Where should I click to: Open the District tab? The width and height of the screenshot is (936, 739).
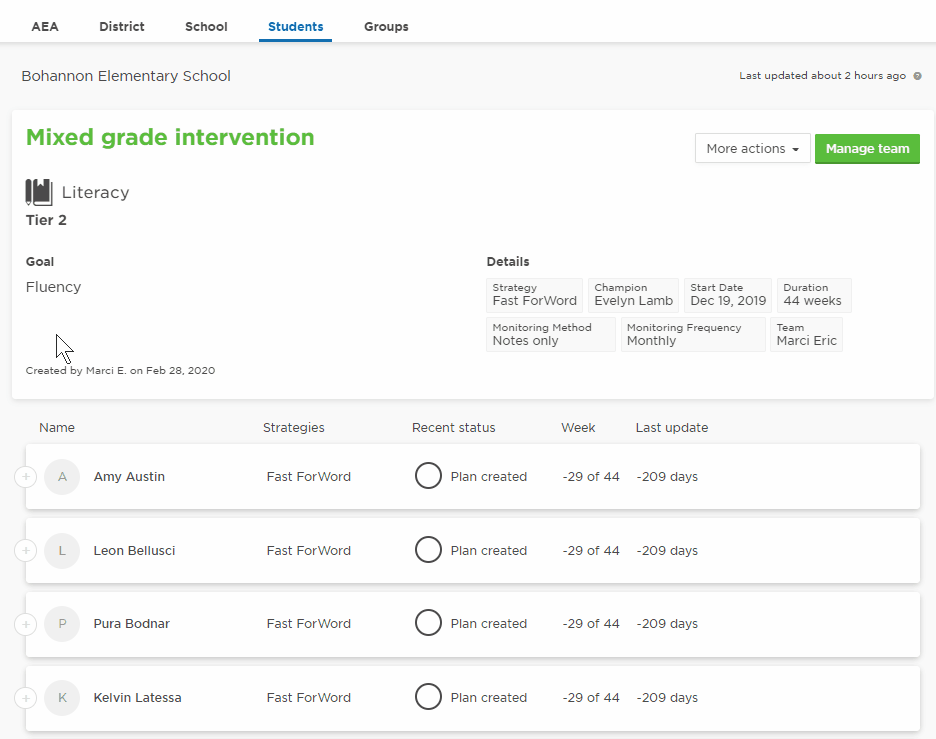click(x=122, y=27)
